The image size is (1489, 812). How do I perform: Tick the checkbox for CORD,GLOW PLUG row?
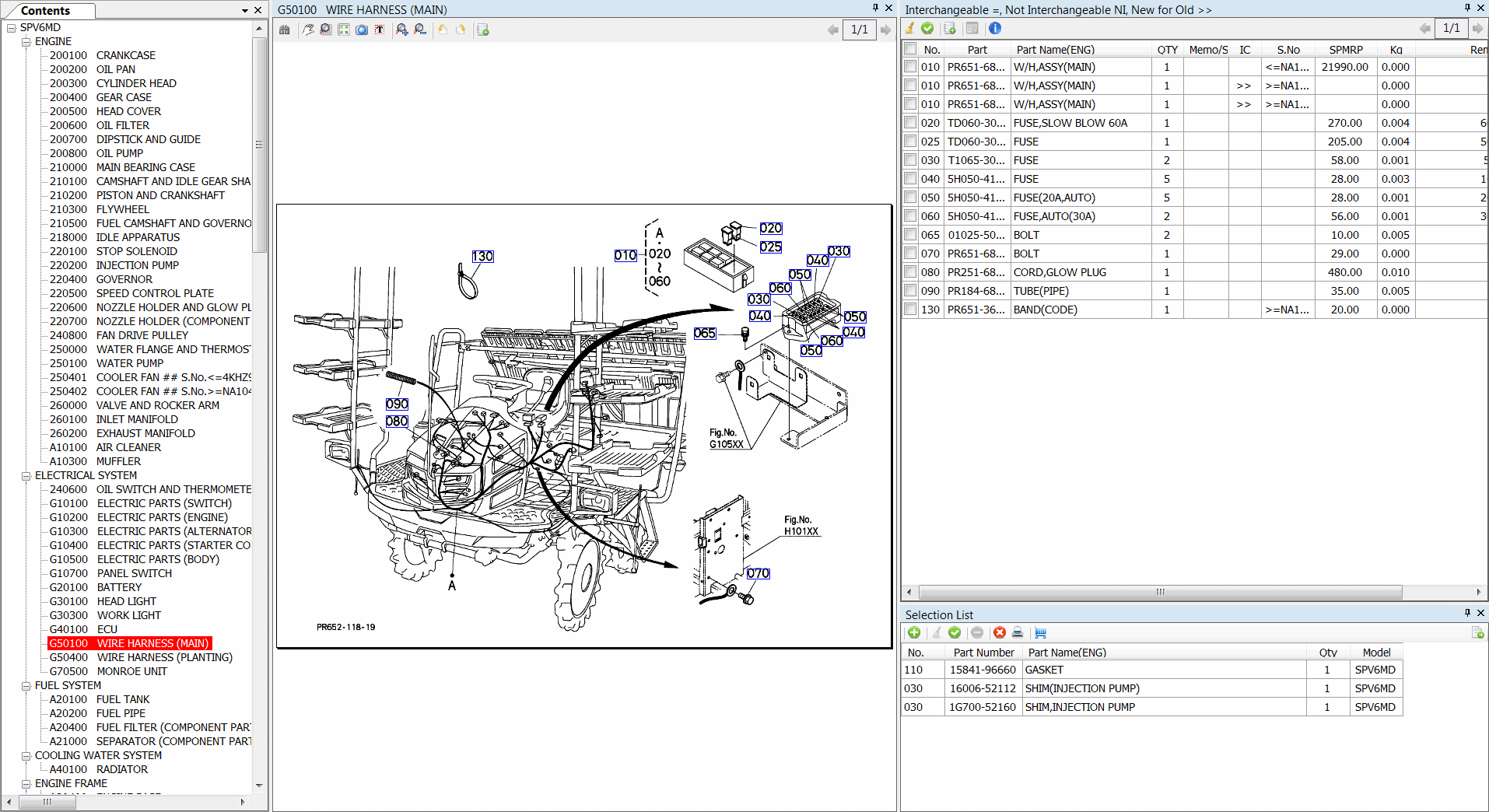pos(909,271)
